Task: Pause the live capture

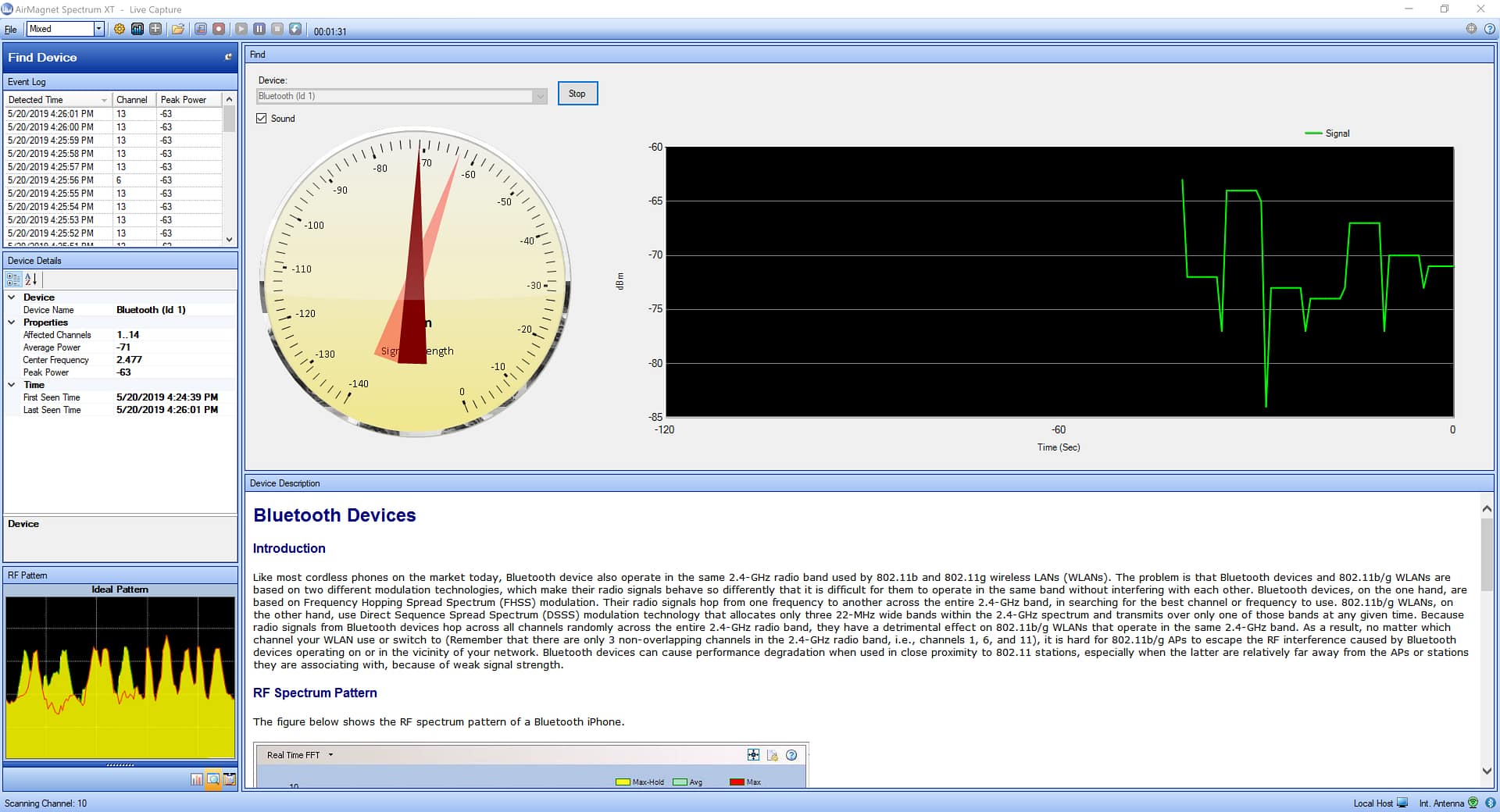Action: tap(259, 29)
